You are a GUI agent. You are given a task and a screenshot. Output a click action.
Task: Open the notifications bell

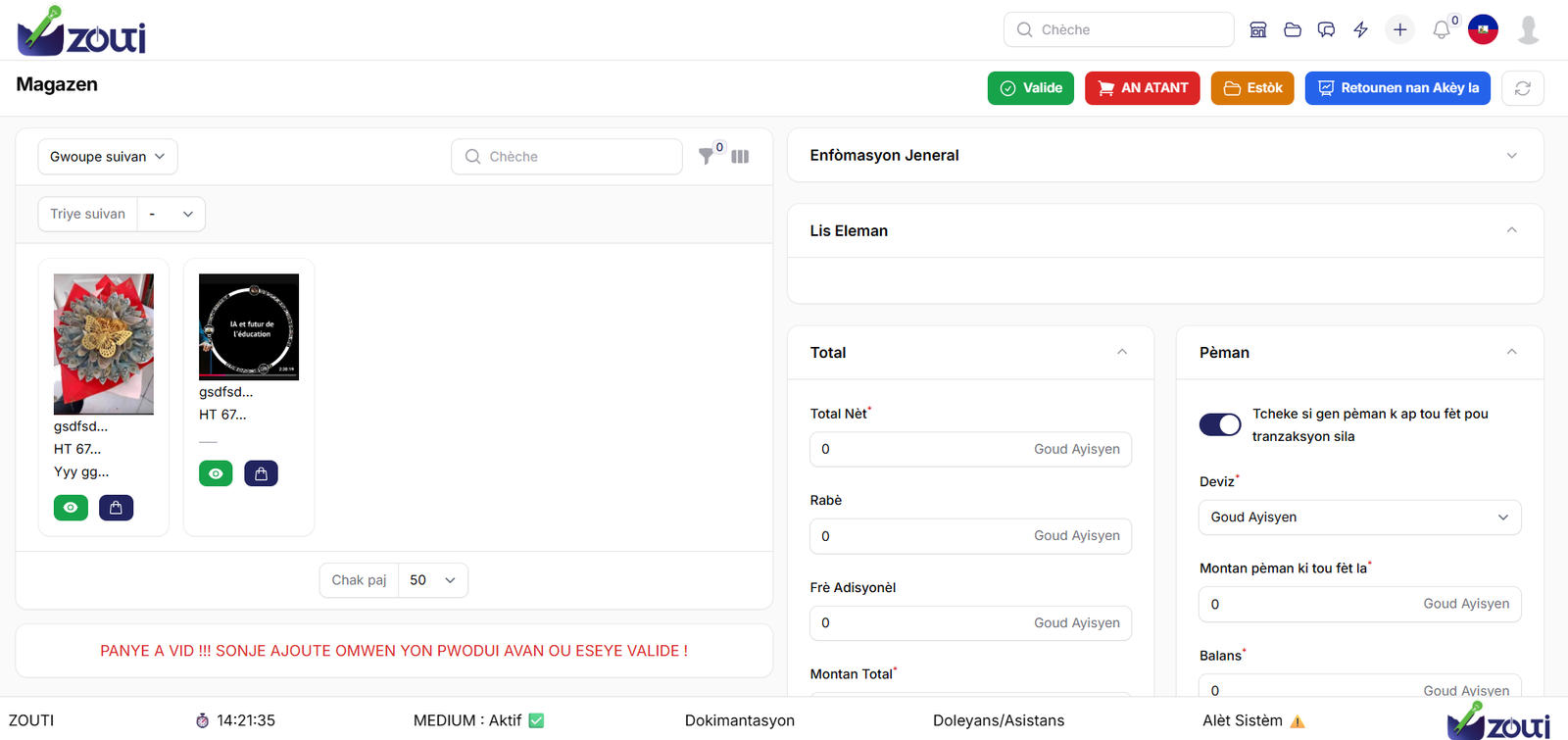pyautogui.click(x=1441, y=30)
